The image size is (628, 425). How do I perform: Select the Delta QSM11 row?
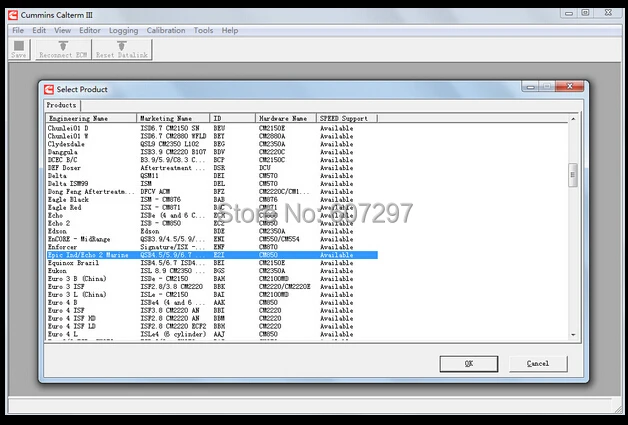point(212,176)
